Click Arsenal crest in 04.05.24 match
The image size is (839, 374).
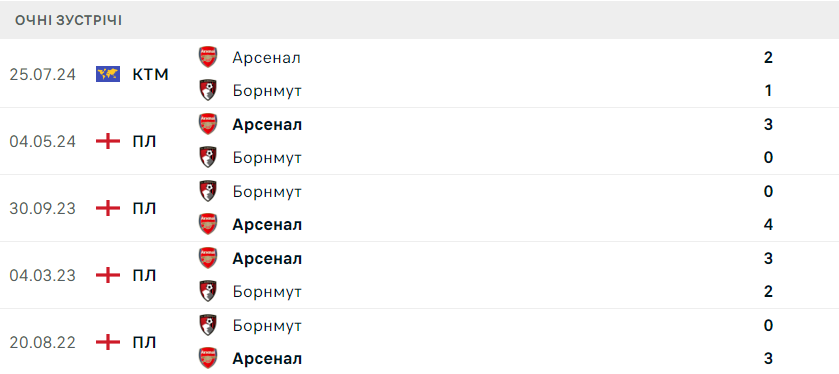pyautogui.click(x=208, y=124)
